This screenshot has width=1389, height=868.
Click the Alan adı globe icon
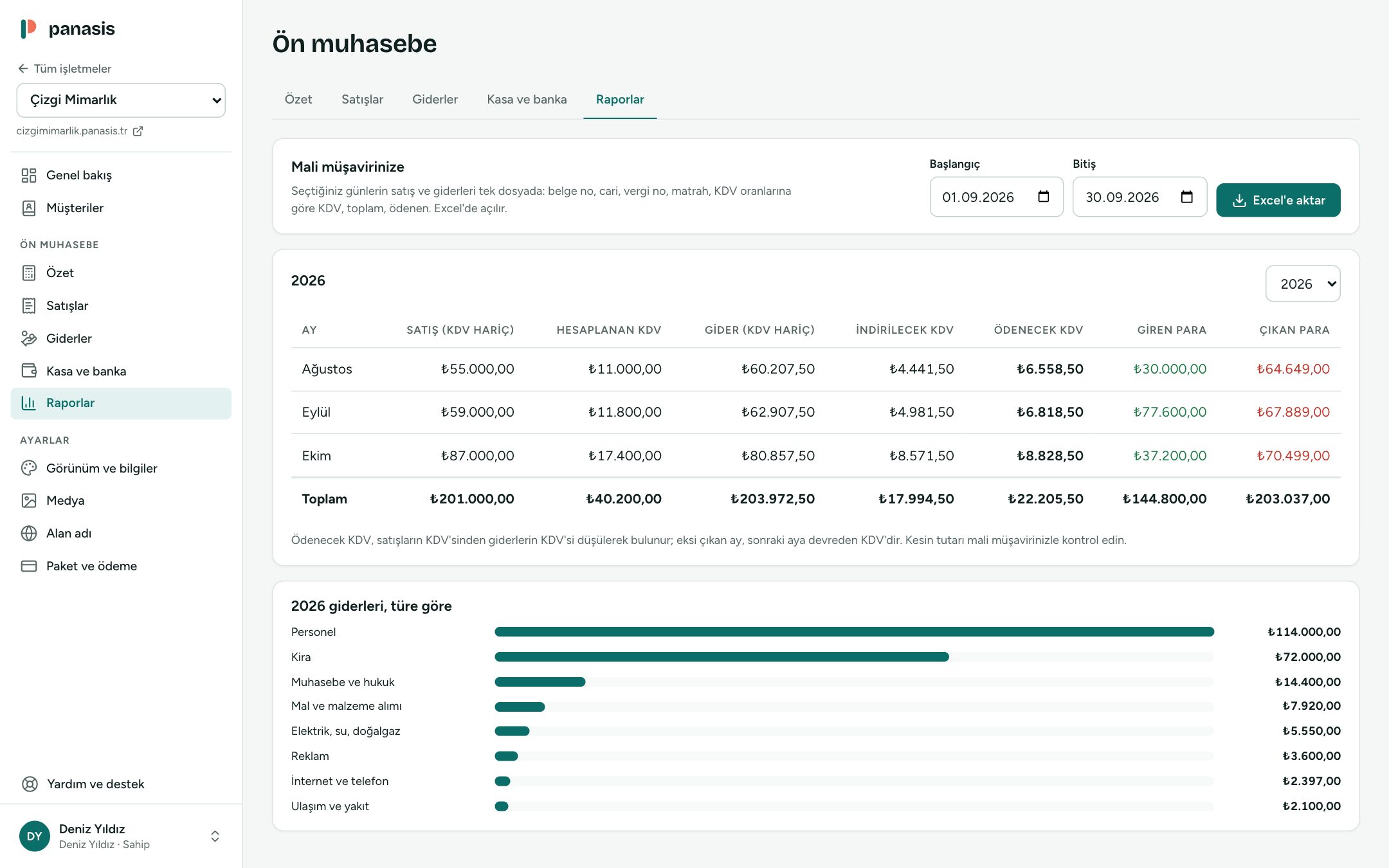coord(29,534)
